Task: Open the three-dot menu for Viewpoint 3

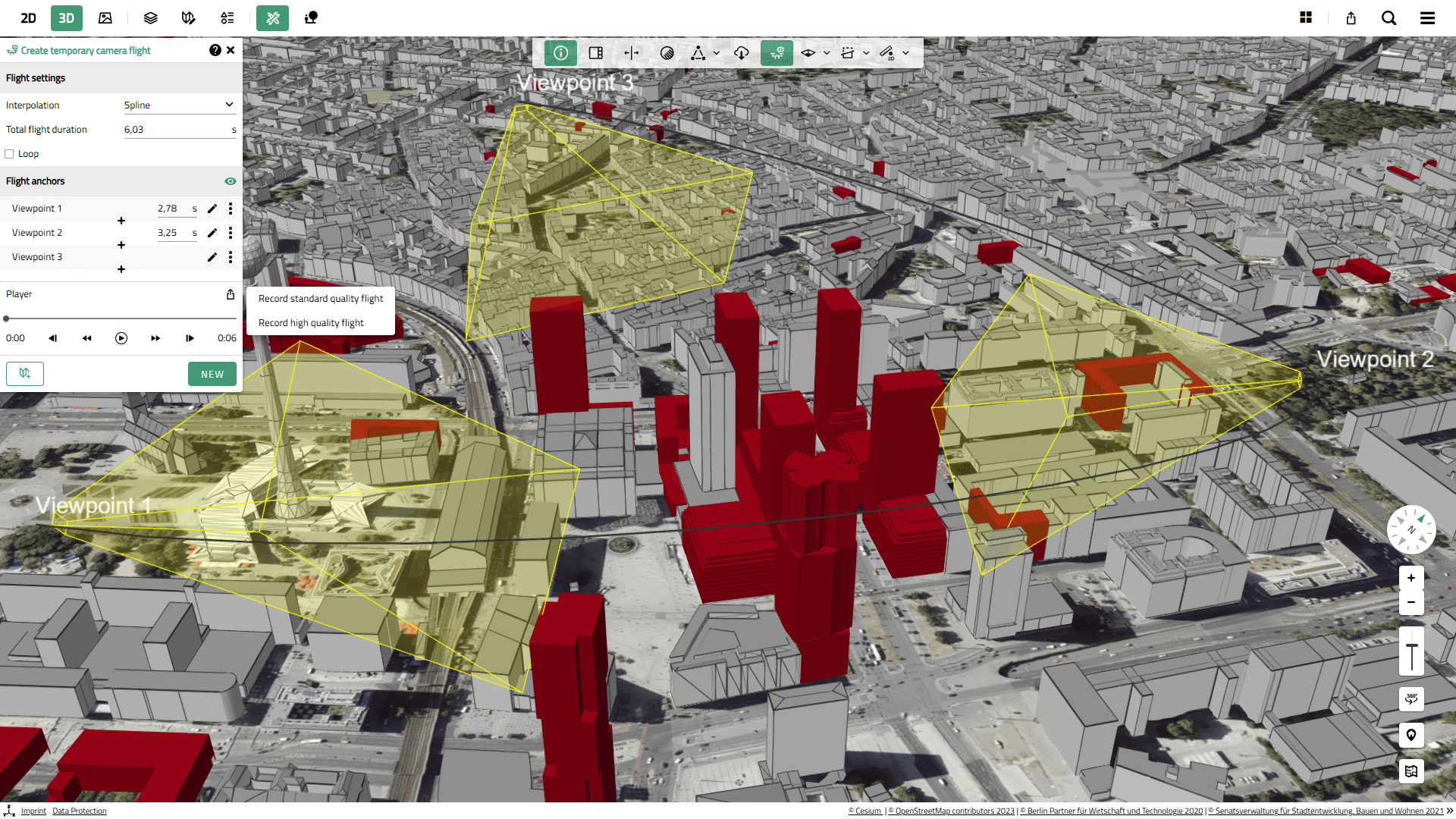Action: pyautogui.click(x=231, y=257)
